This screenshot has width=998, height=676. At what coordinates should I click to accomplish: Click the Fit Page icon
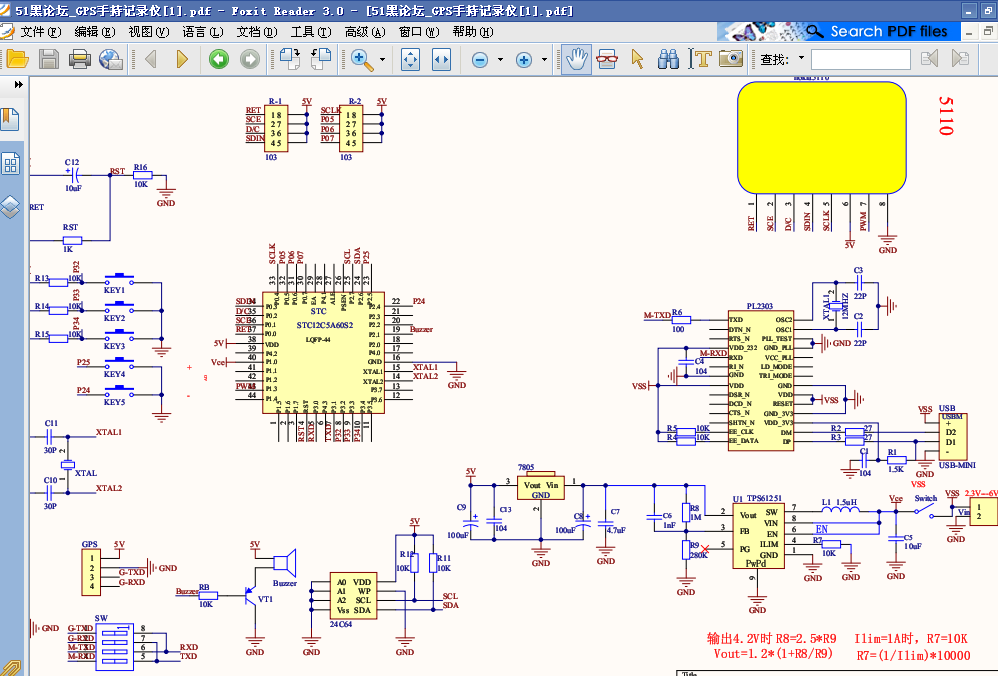coord(411,59)
